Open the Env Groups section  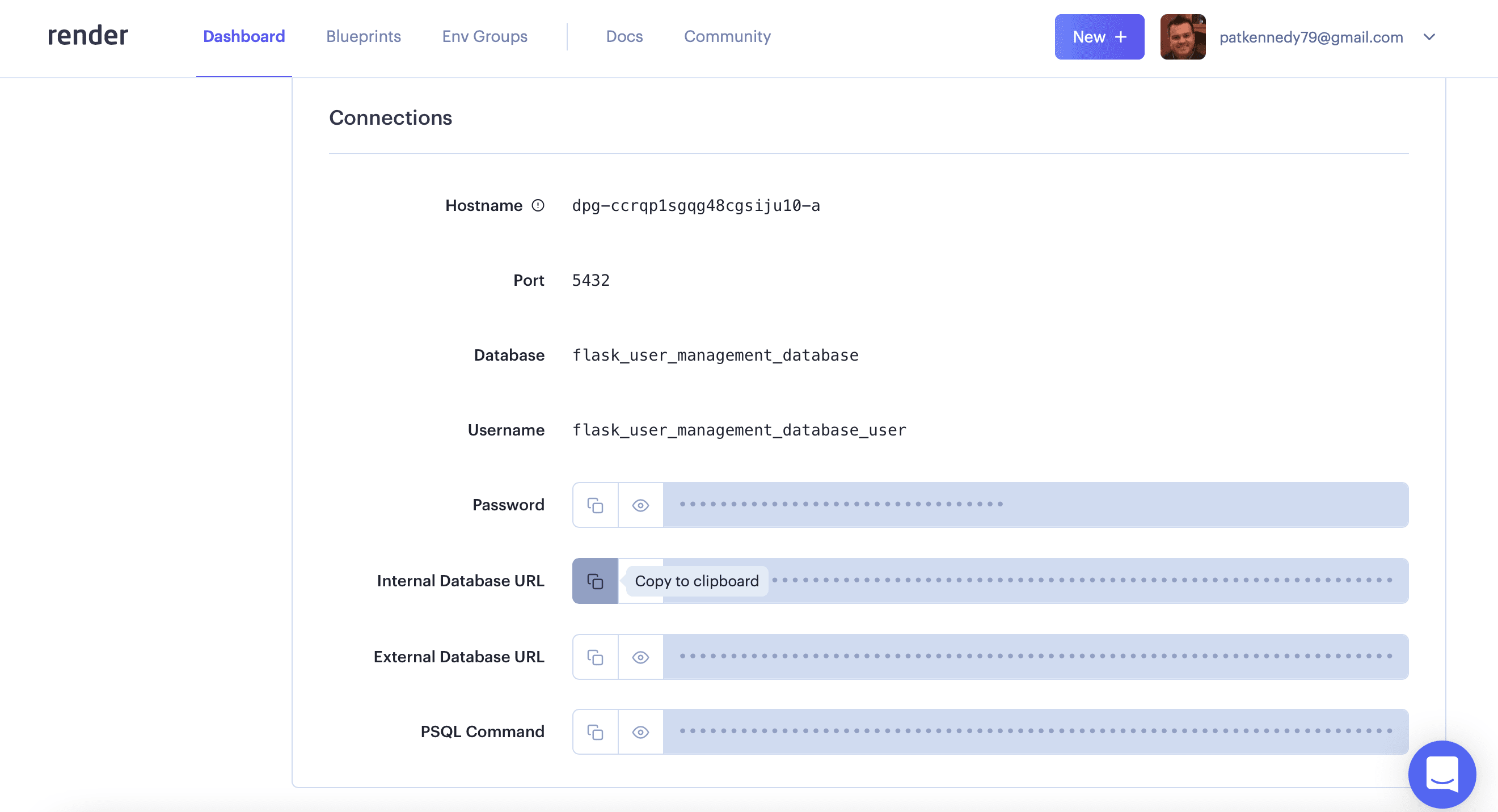click(x=484, y=36)
